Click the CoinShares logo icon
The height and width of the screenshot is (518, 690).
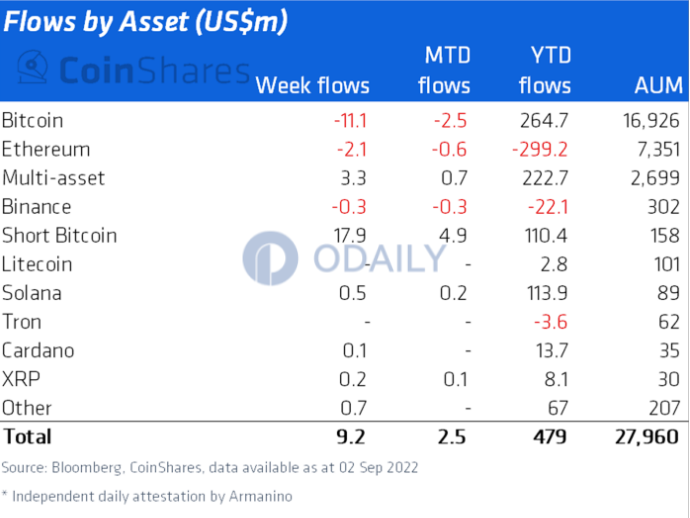coord(34,70)
